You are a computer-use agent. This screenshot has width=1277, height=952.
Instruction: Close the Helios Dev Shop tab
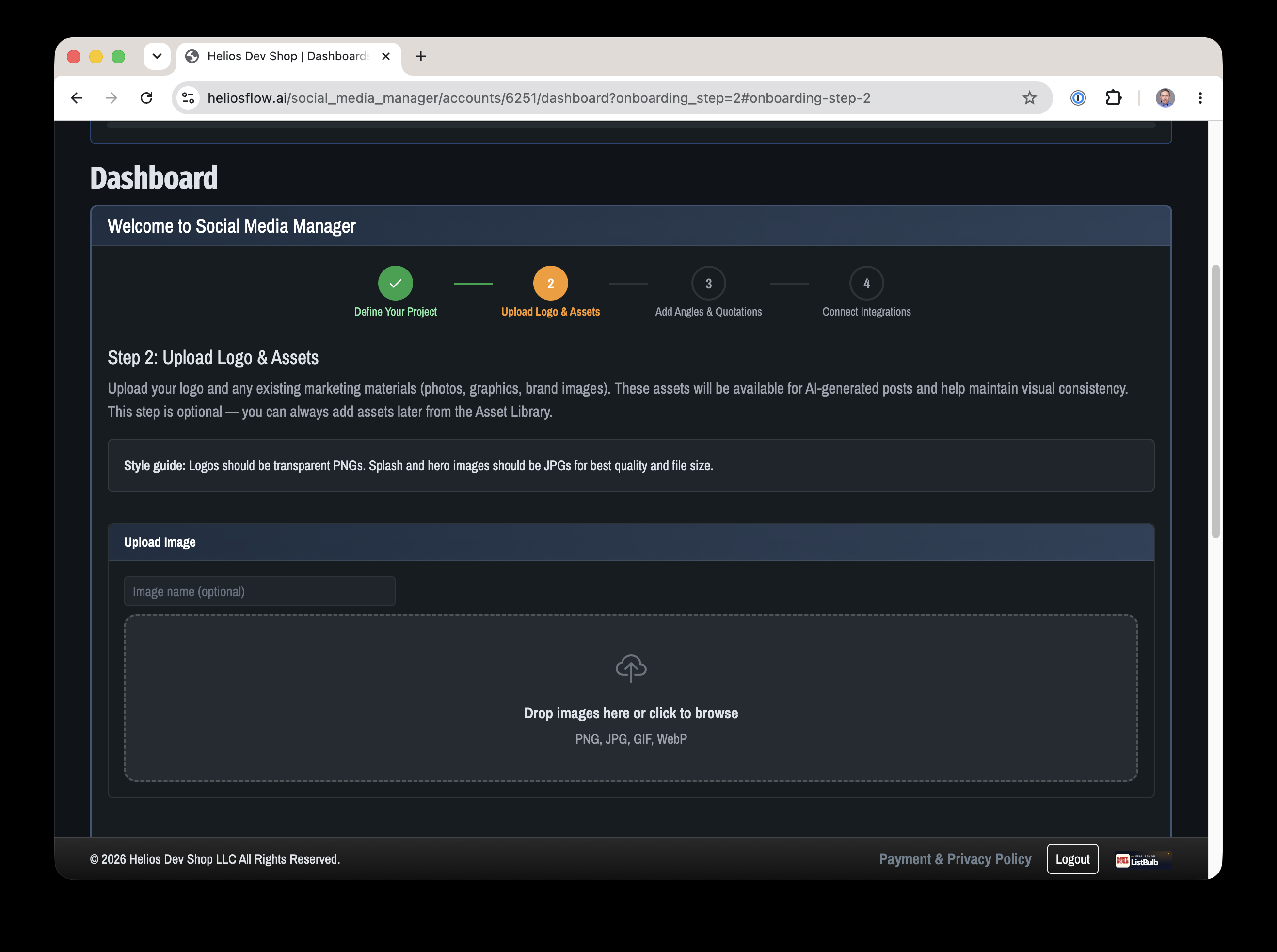click(x=386, y=56)
